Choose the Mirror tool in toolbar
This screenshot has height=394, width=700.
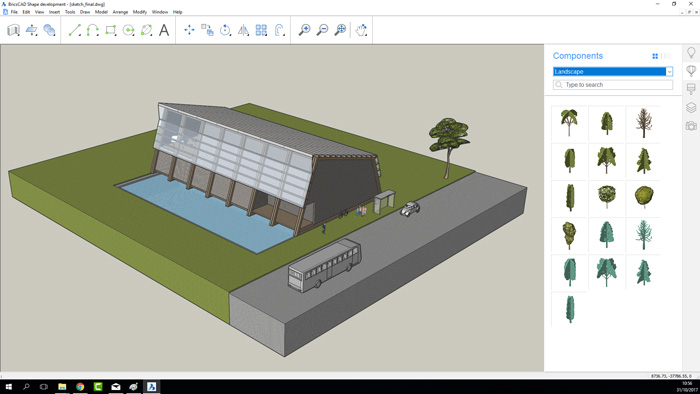point(243,30)
